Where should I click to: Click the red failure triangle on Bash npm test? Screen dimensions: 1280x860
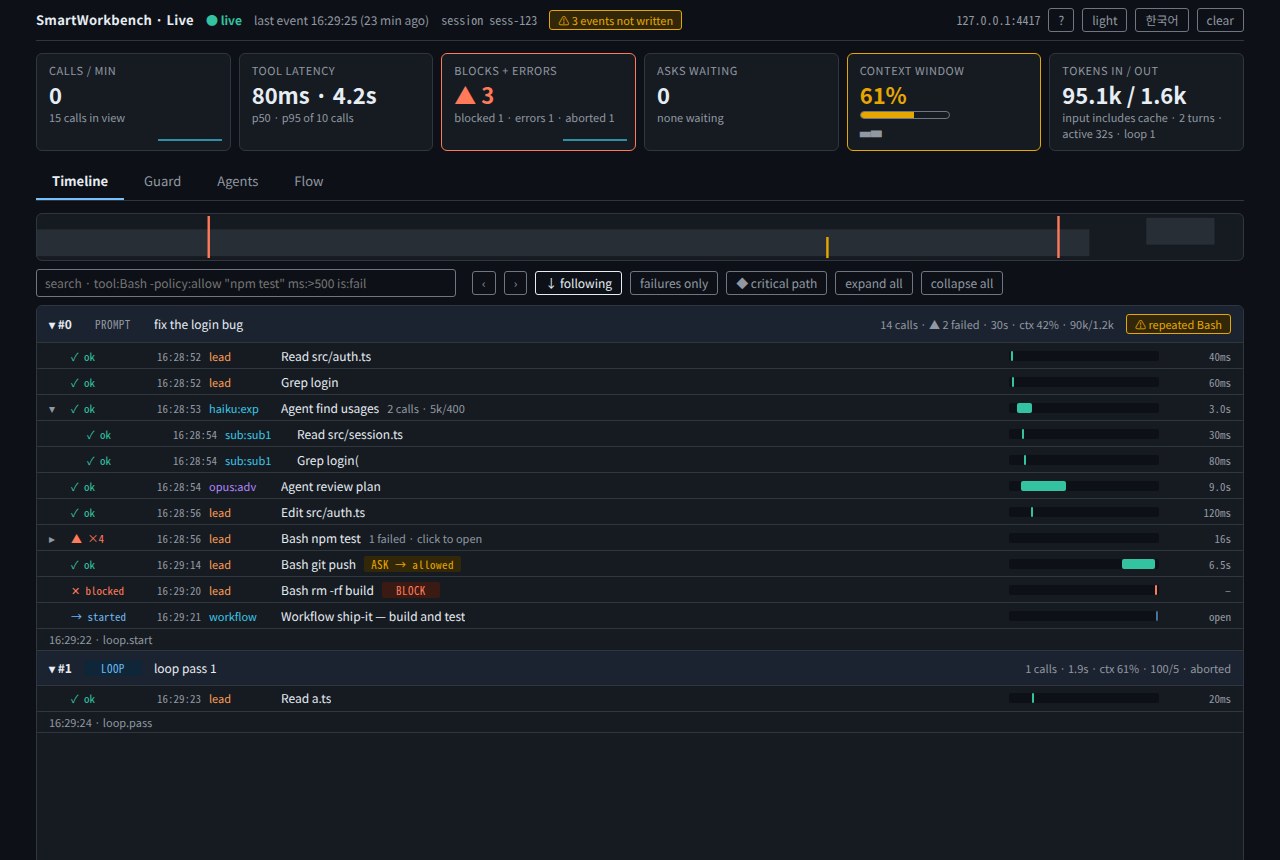point(76,539)
